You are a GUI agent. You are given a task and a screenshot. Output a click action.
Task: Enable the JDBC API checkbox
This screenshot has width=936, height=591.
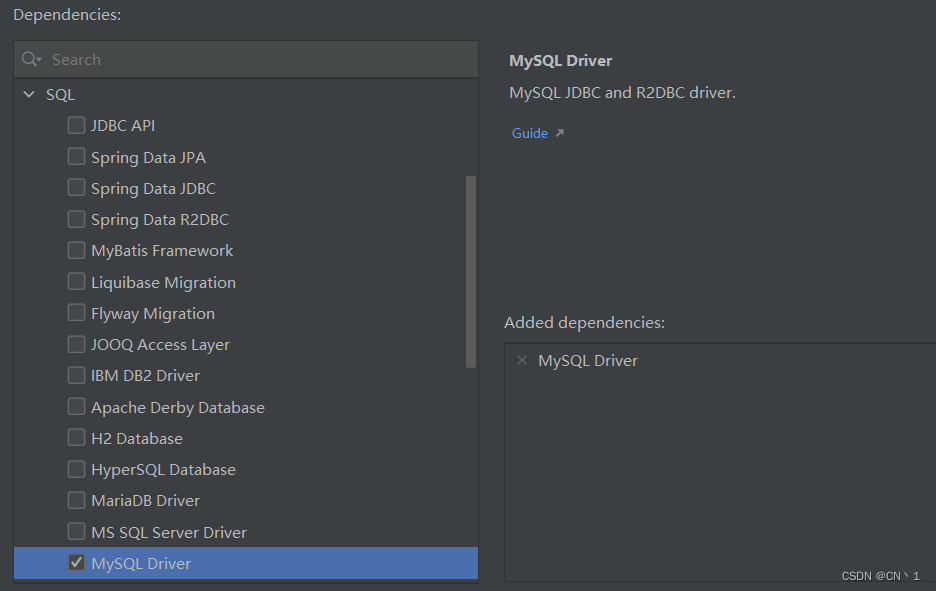click(76, 125)
